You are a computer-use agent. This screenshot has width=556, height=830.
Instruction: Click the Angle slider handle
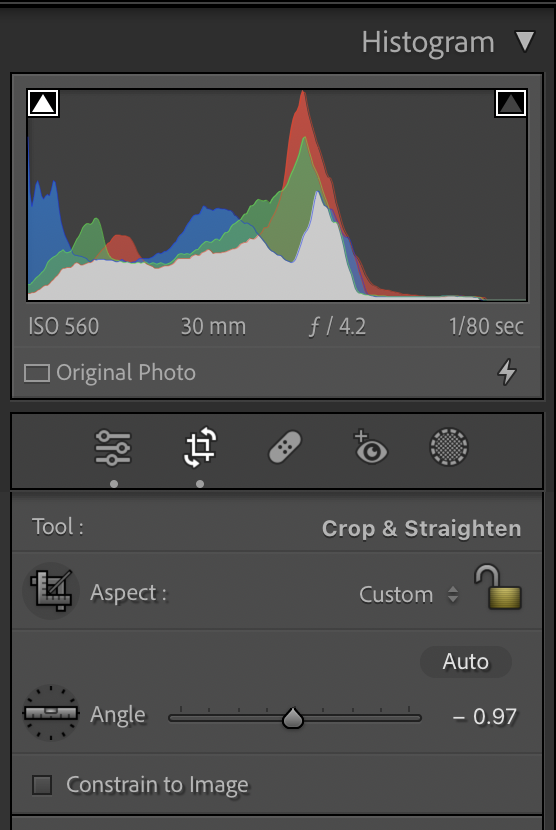293,718
